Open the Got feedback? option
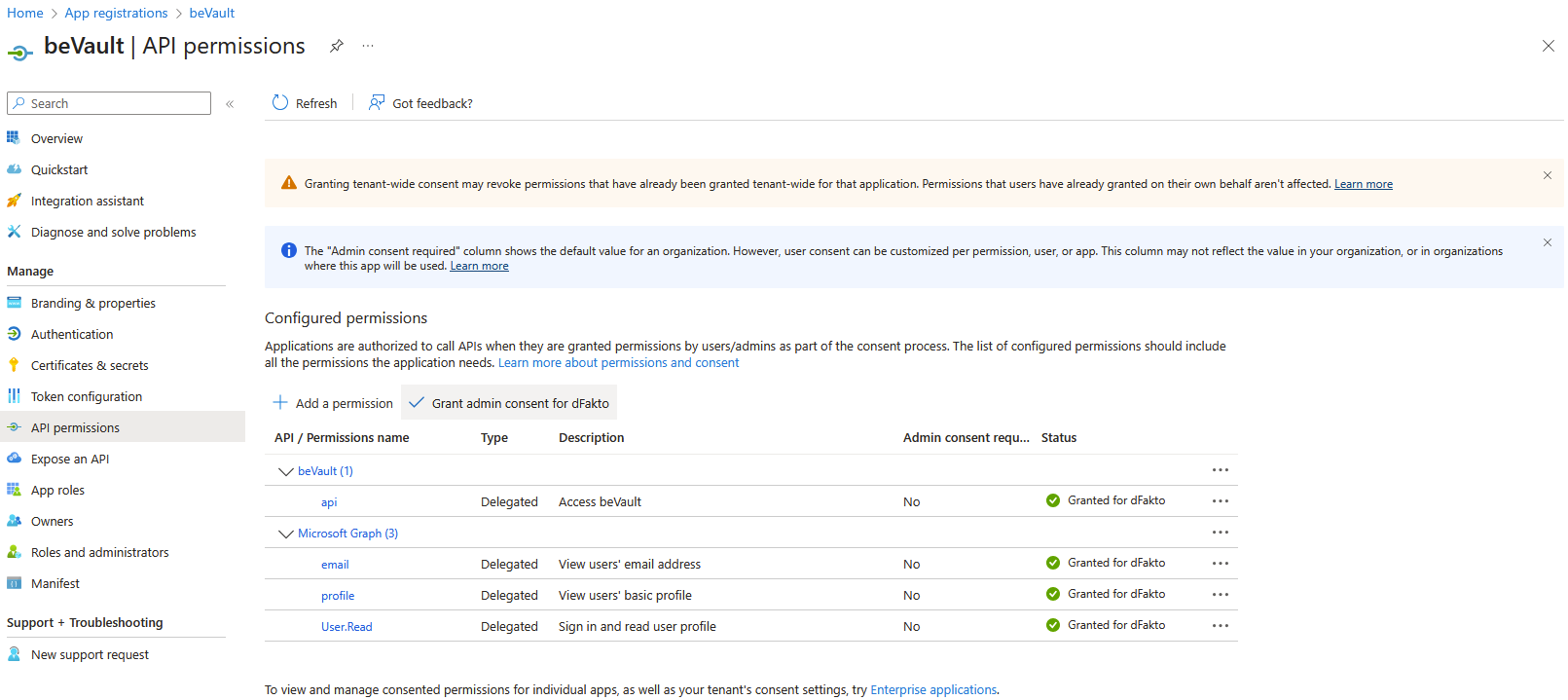 click(420, 103)
